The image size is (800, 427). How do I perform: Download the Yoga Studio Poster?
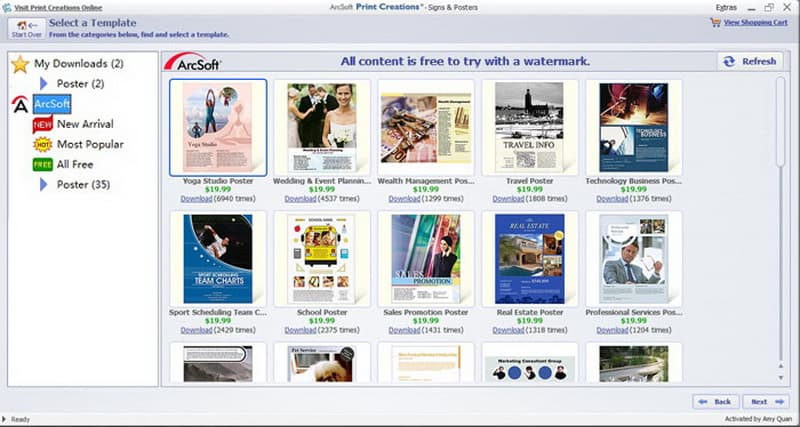coord(196,199)
